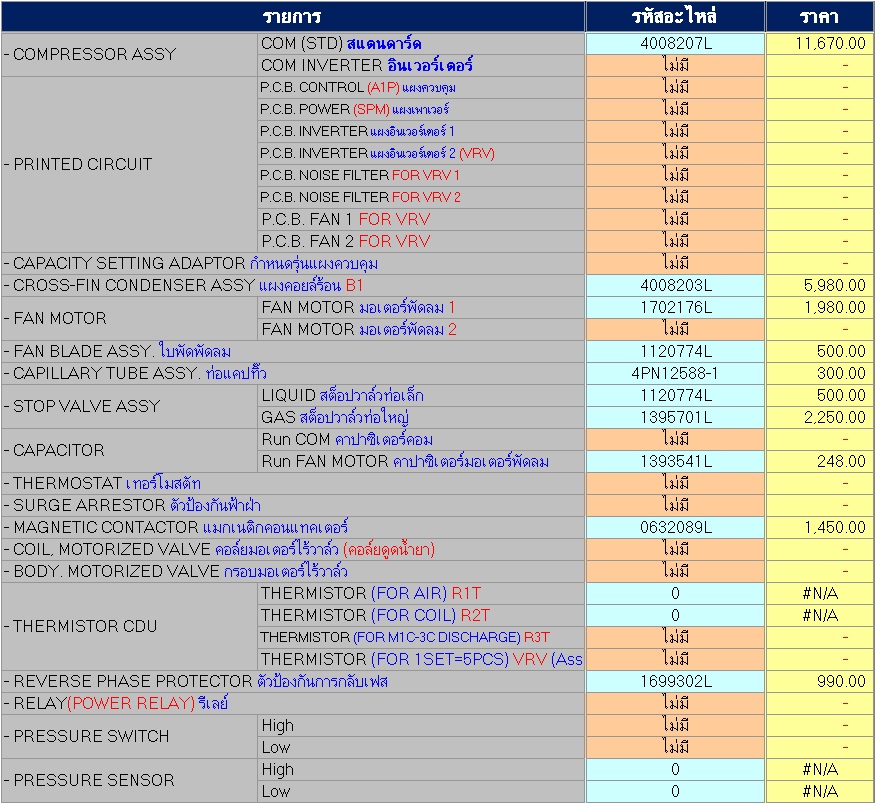Click the ราคา column header

coord(819,16)
